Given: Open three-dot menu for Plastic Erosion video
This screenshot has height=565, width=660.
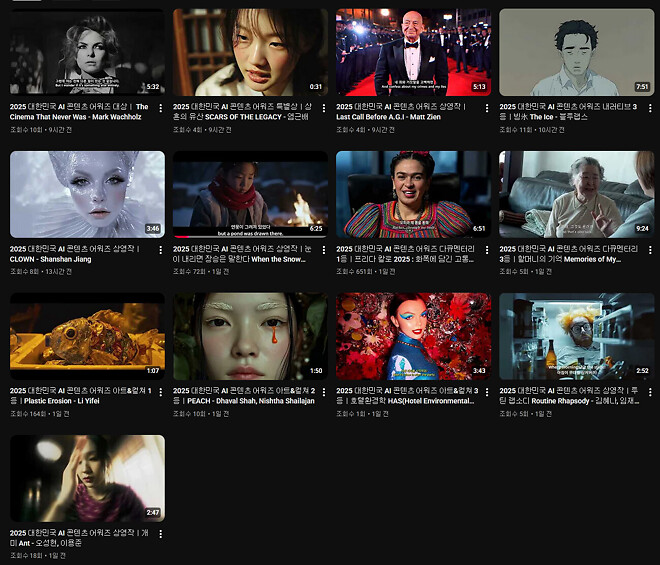Looking at the screenshot, I should pos(160,392).
